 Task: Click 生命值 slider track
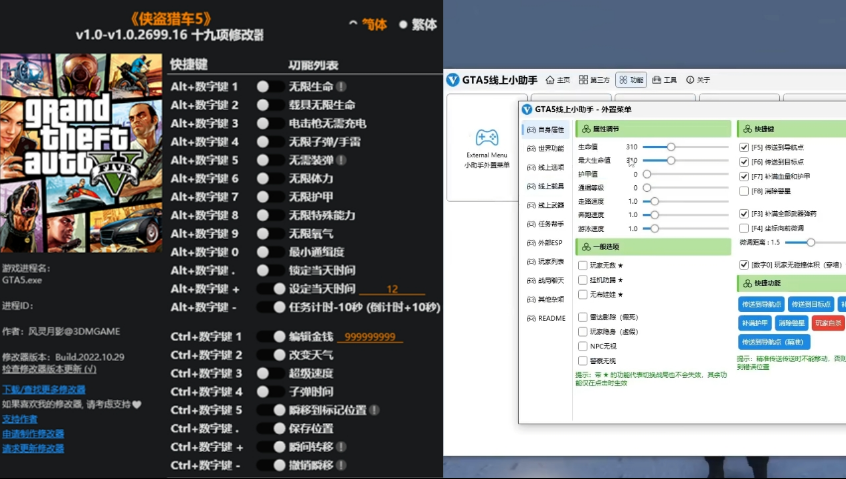(685, 147)
